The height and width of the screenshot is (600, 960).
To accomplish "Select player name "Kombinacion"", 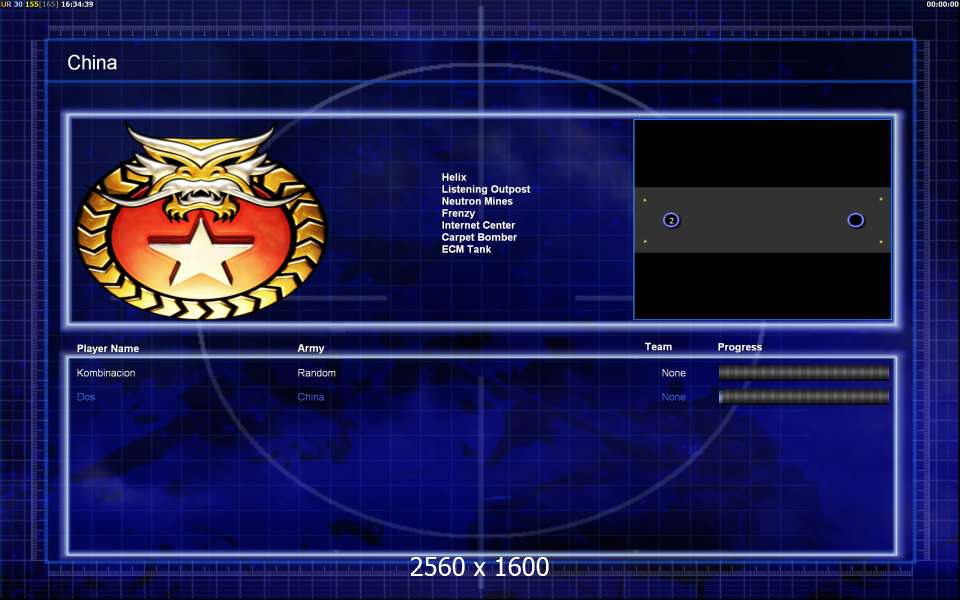I will tap(106, 373).
